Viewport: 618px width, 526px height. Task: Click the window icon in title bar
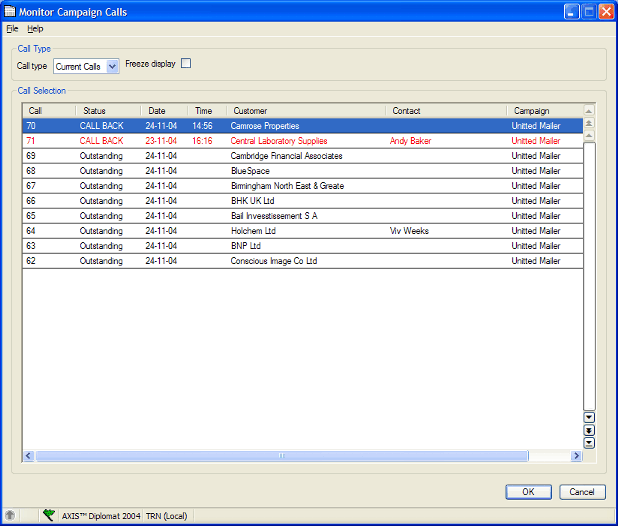coord(10,11)
